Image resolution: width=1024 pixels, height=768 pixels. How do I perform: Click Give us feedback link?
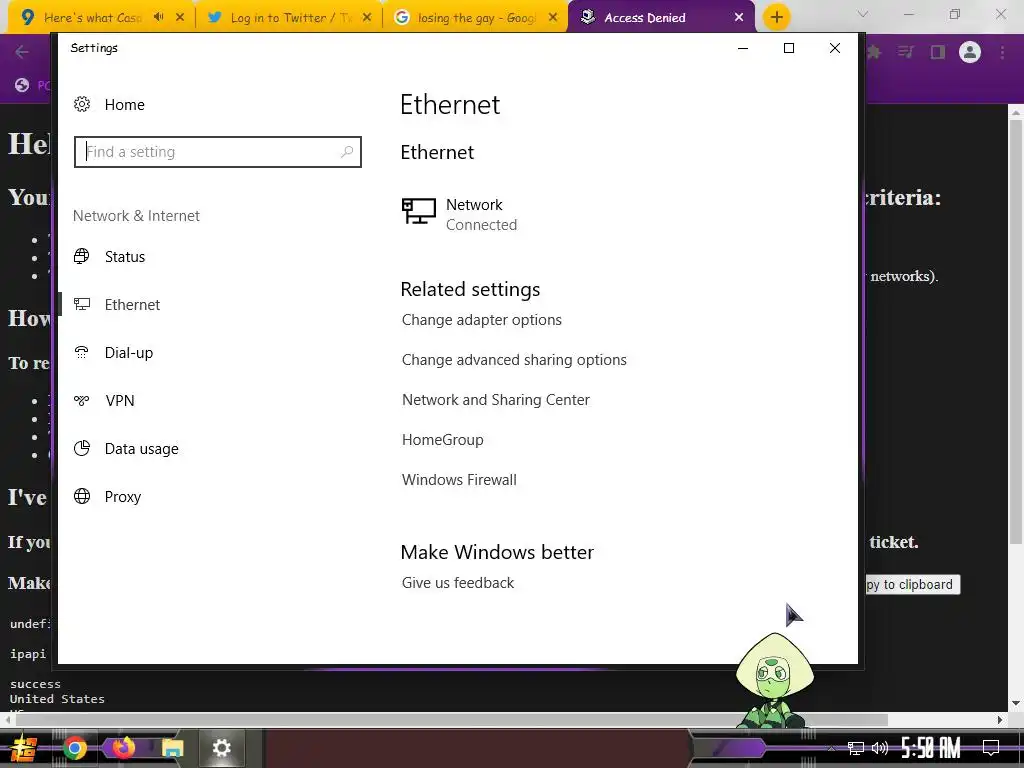click(x=458, y=583)
